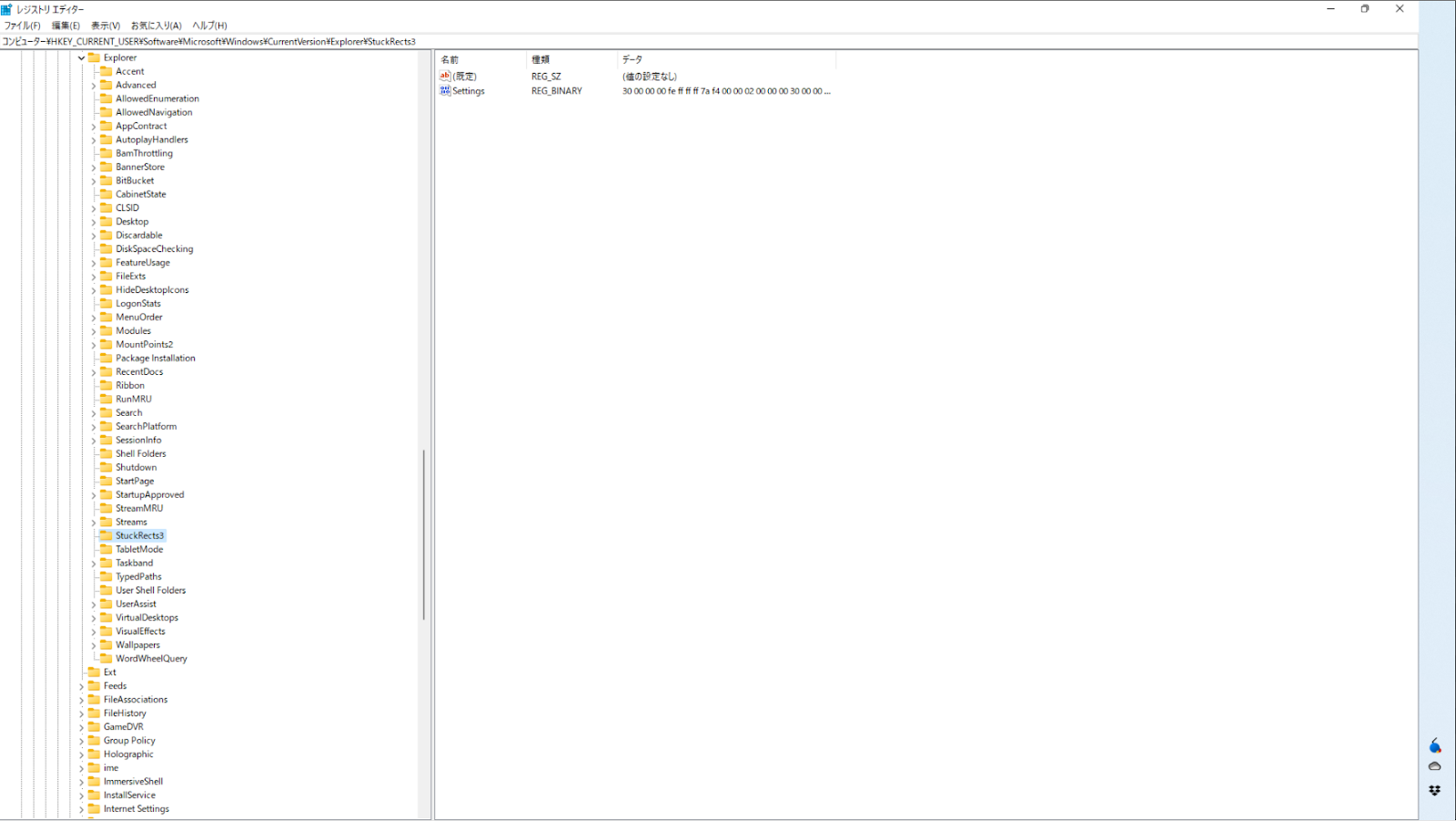Screen dimensions: 1456x821
Task: Click the AllowedEnumeration folder icon
Action: click(x=106, y=98)
